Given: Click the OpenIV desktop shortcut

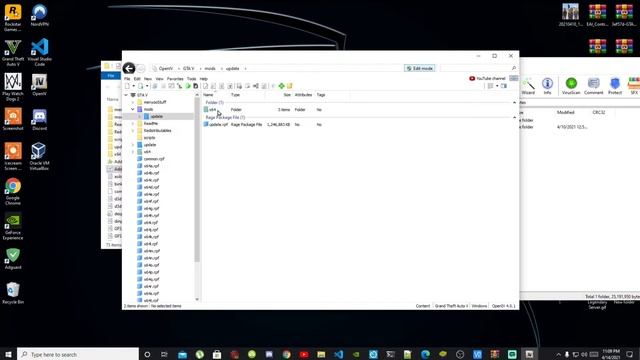Looking at the screenshot, I should 40,85.
